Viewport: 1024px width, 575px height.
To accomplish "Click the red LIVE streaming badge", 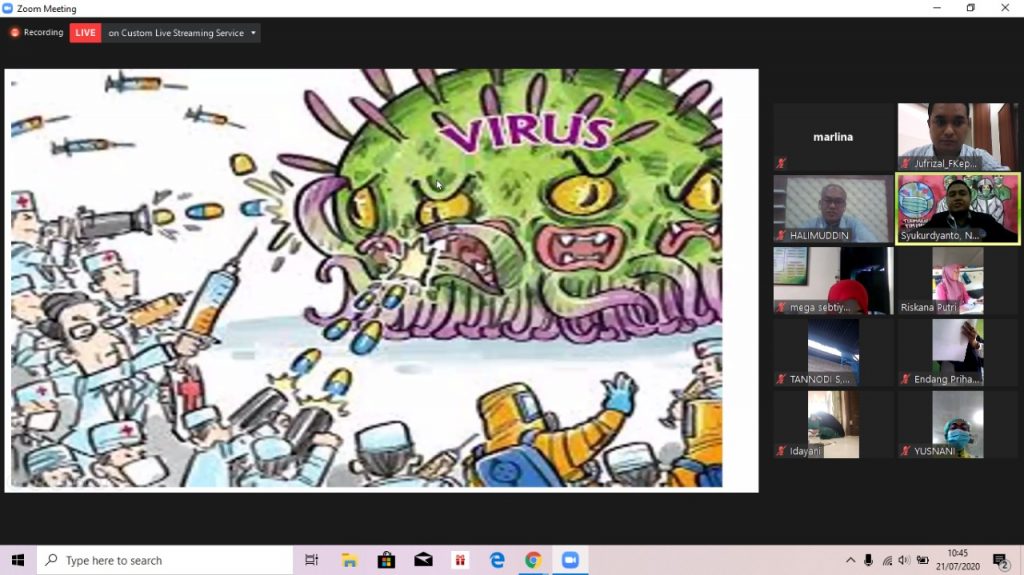I will click(85, 33).
